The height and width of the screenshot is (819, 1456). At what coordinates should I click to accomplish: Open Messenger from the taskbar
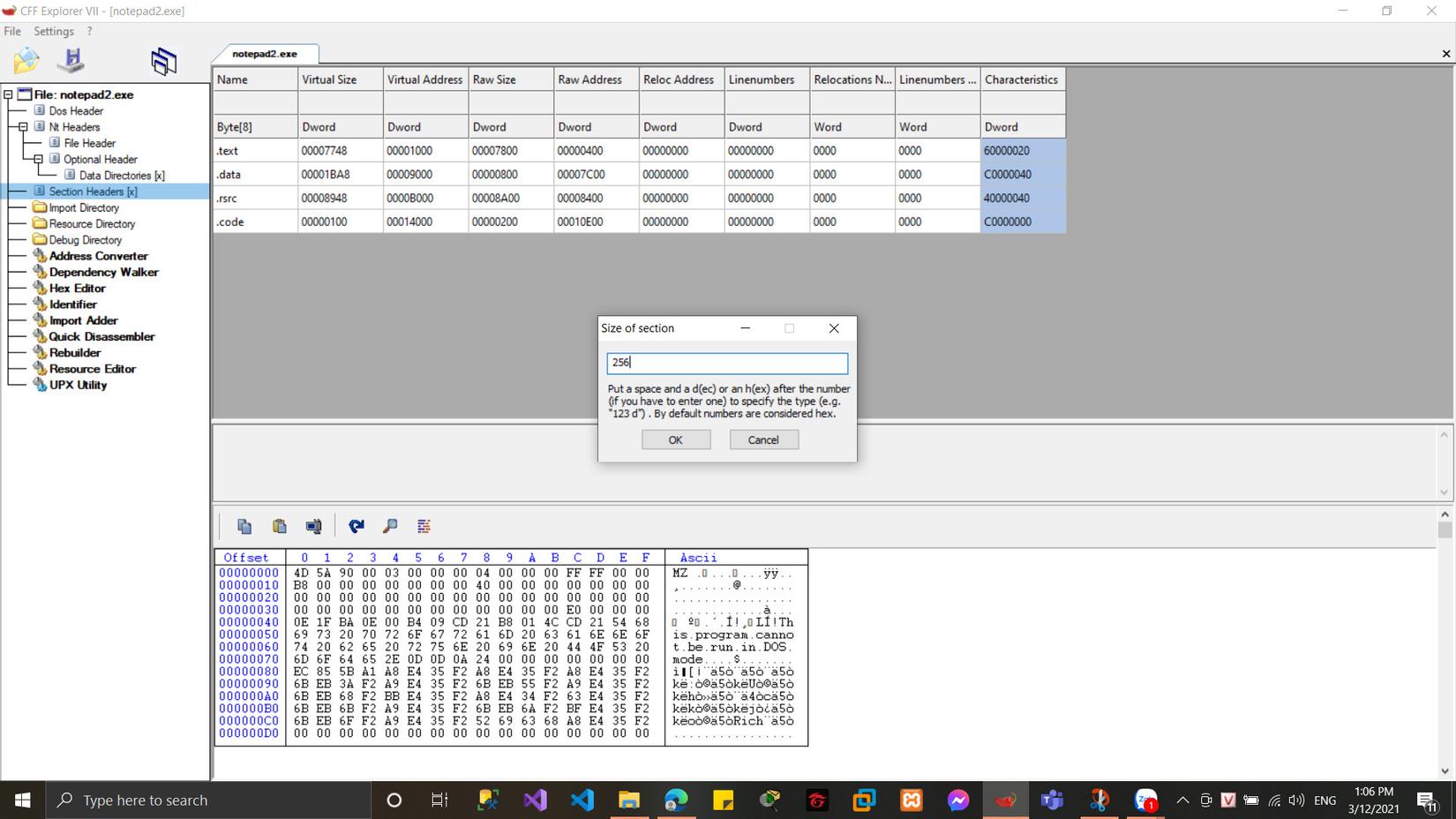pos(958,800)
